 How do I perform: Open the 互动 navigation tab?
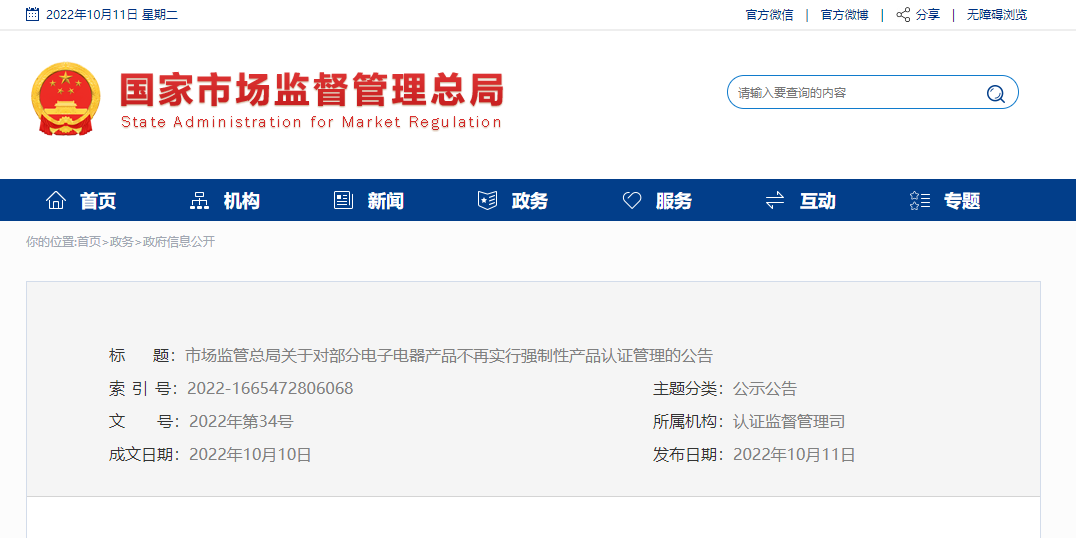point(818,201)
